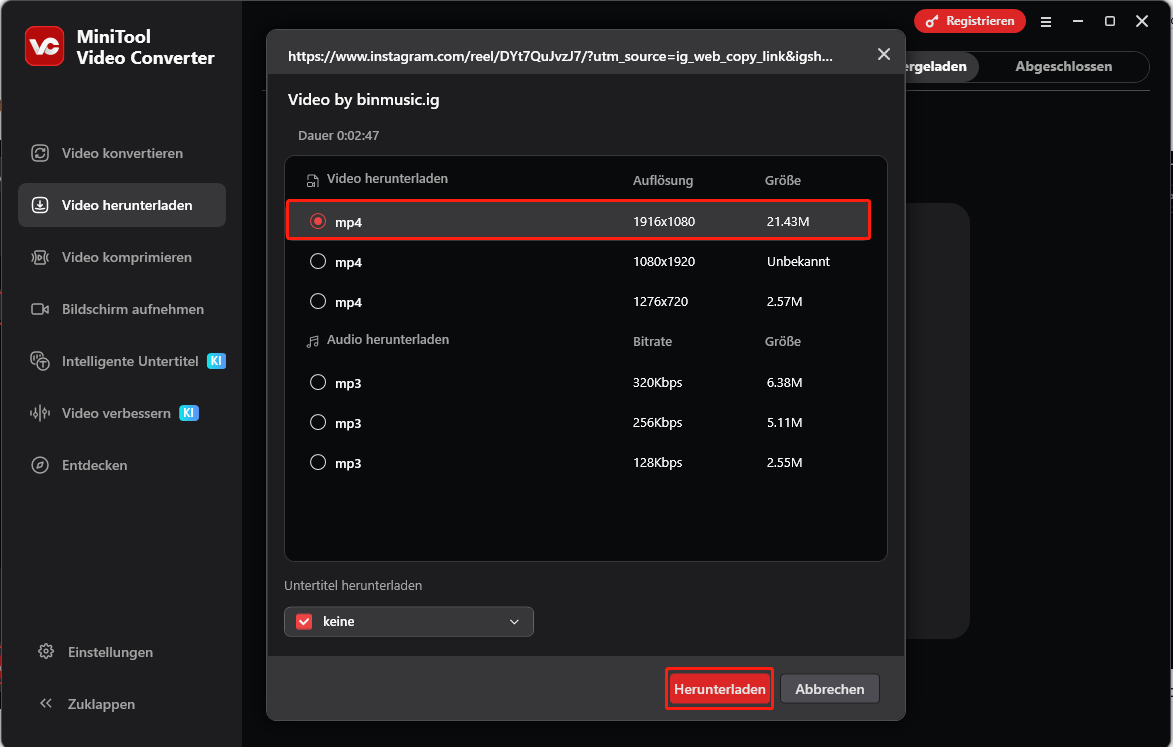The width and height of the screenshot is (1173, 747).
Task: Click the Herunterladen button
Action: 720,689
